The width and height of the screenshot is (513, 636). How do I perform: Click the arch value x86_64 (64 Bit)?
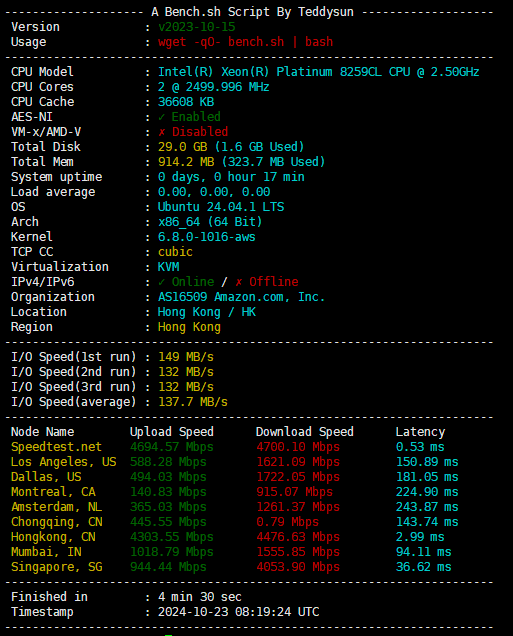[x=210, y=222]
